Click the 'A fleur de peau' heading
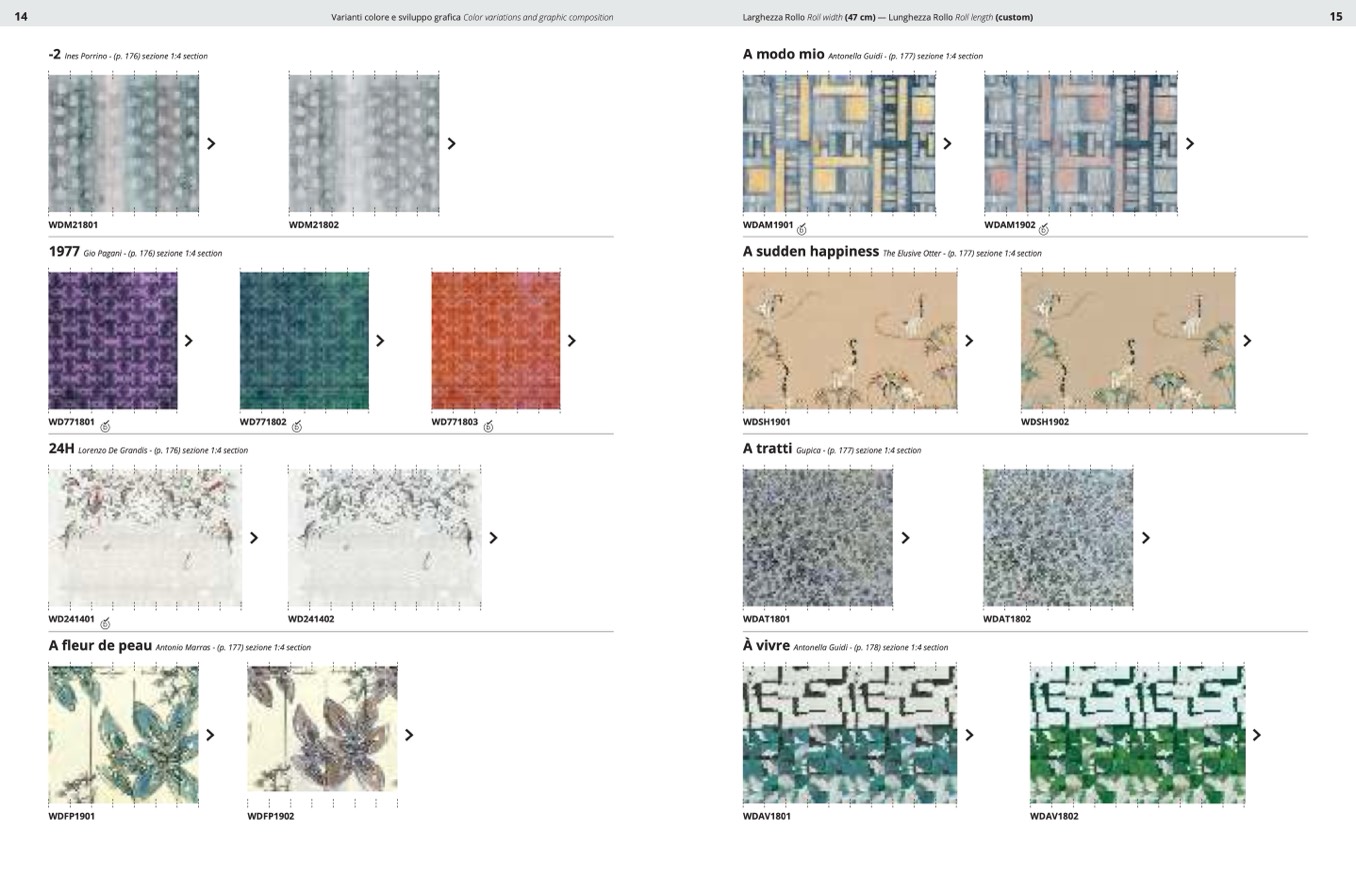The width and height of the screenshot is (1356, 878). 100,646
